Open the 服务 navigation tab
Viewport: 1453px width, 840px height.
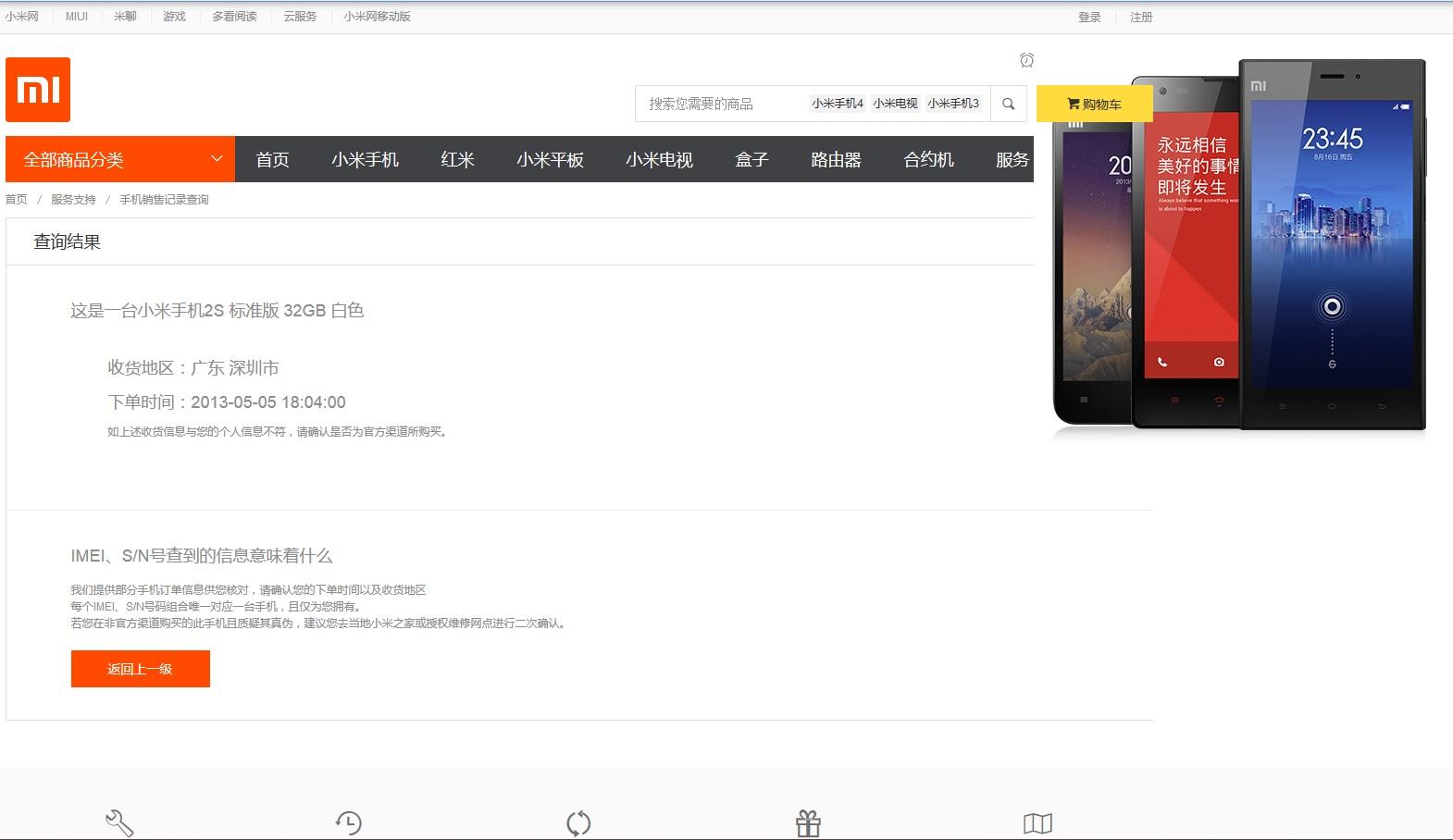1012,159
